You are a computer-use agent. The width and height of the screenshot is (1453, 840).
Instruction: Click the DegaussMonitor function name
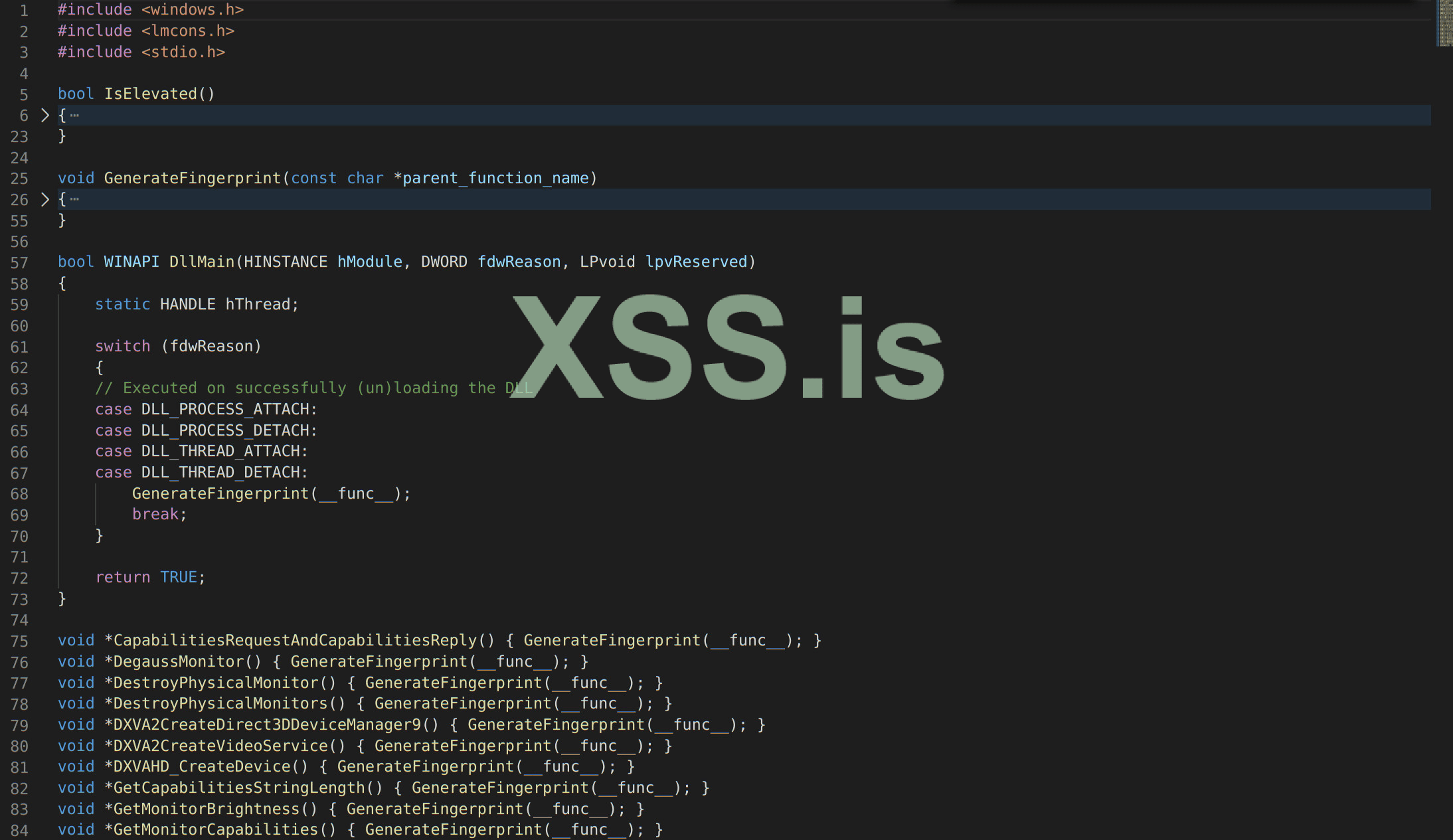coord(178,662)
